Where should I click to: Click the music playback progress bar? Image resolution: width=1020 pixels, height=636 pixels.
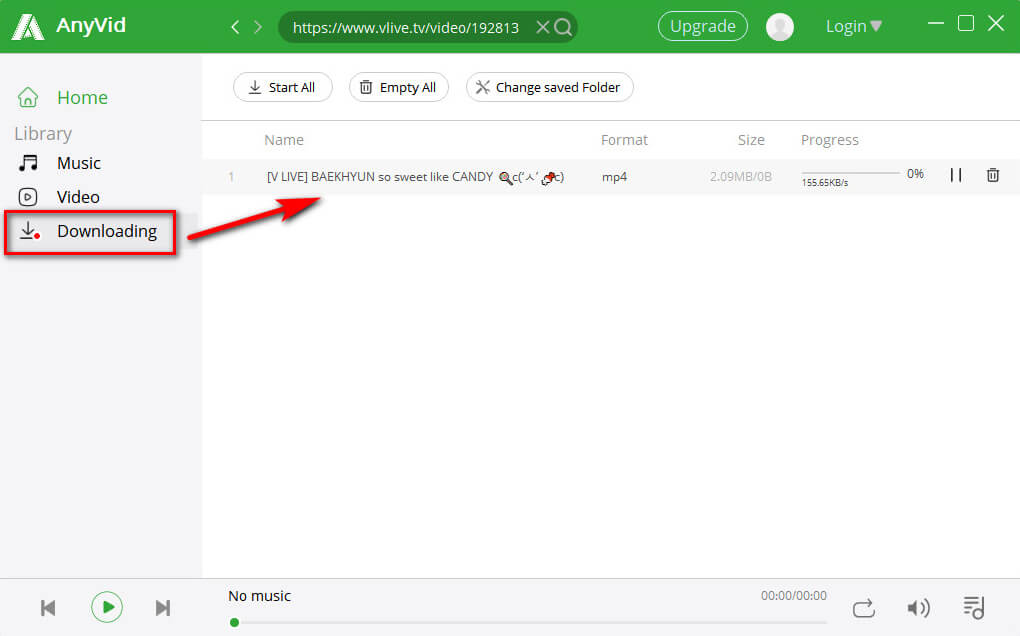528,622
